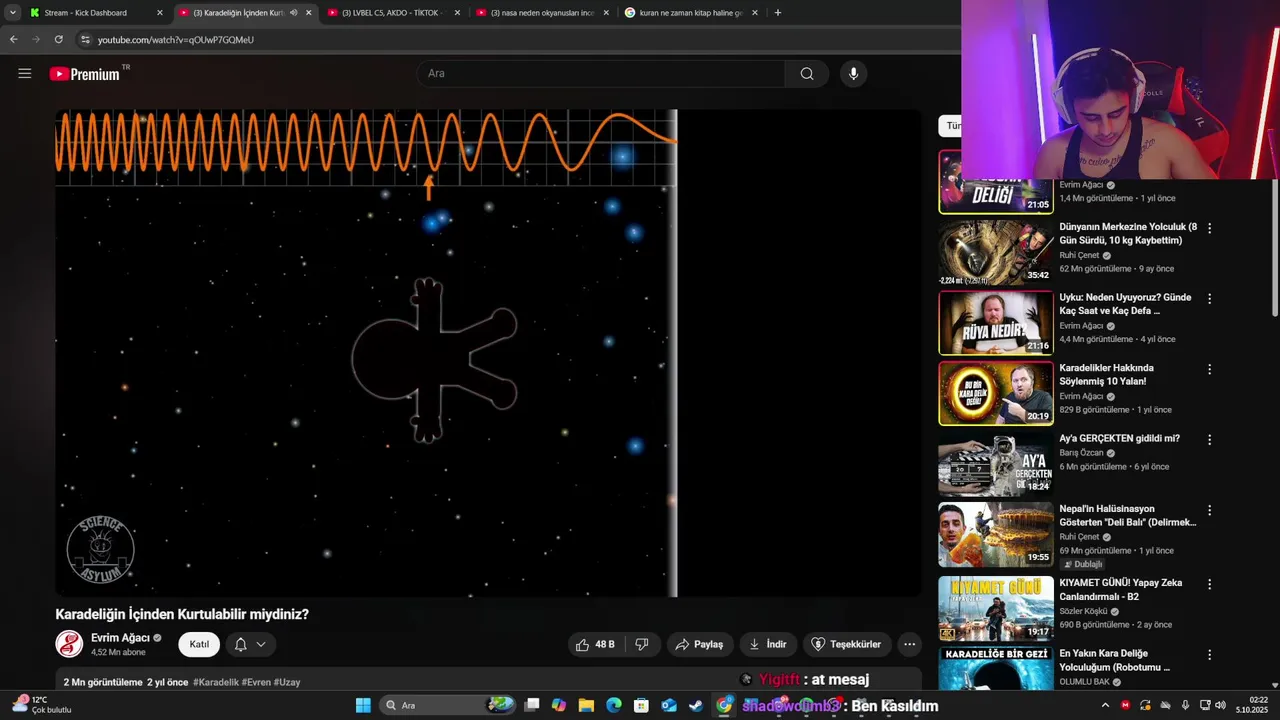The height and width of the screenshot is (720, 1280).
Task: Open options menu for Ay'a GERÇEKTEN gidildi mi
Action: point(1209,439)
